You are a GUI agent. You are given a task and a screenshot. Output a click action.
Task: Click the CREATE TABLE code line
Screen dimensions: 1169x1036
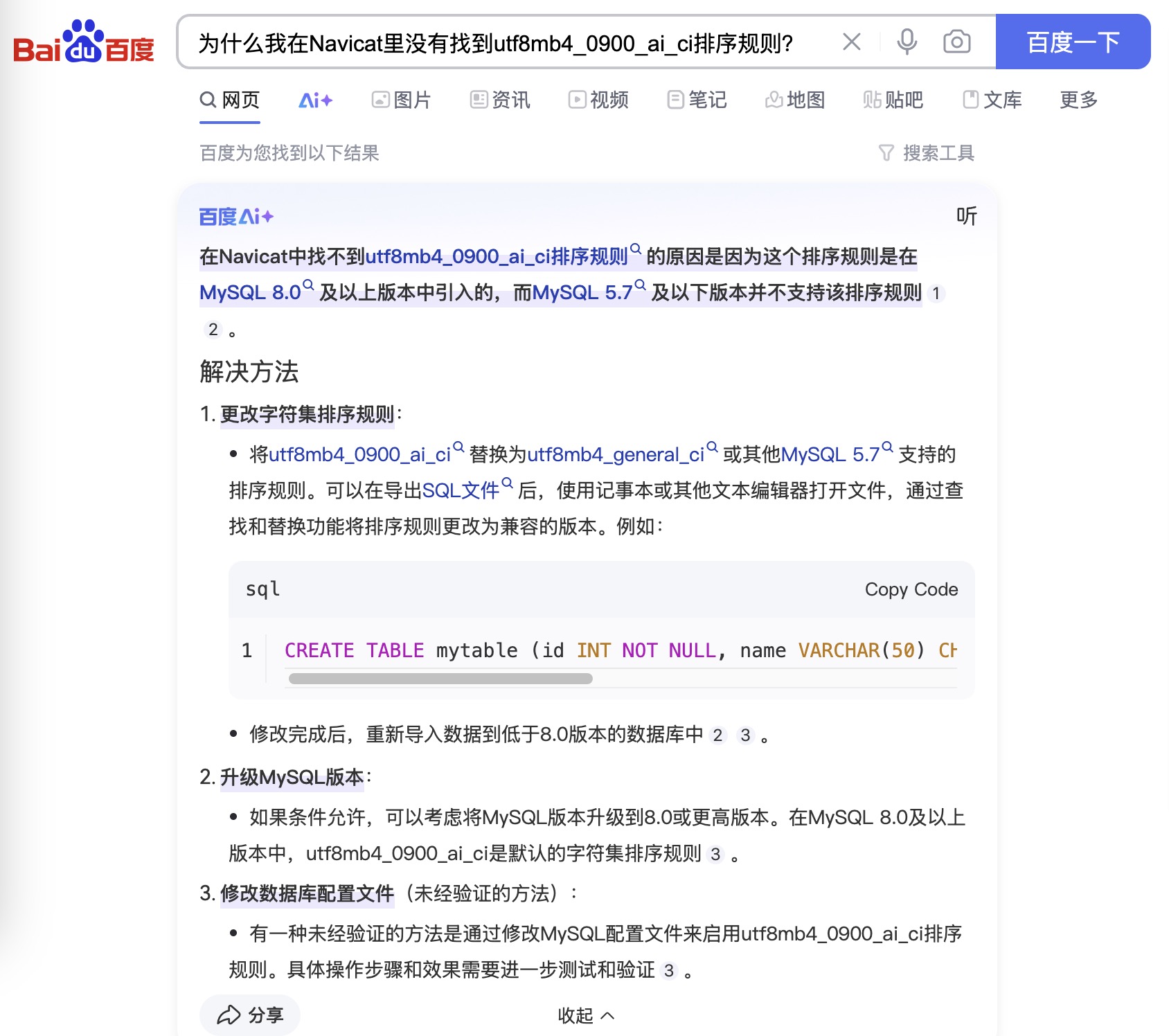pyautogui.click(x=621, y=650)
